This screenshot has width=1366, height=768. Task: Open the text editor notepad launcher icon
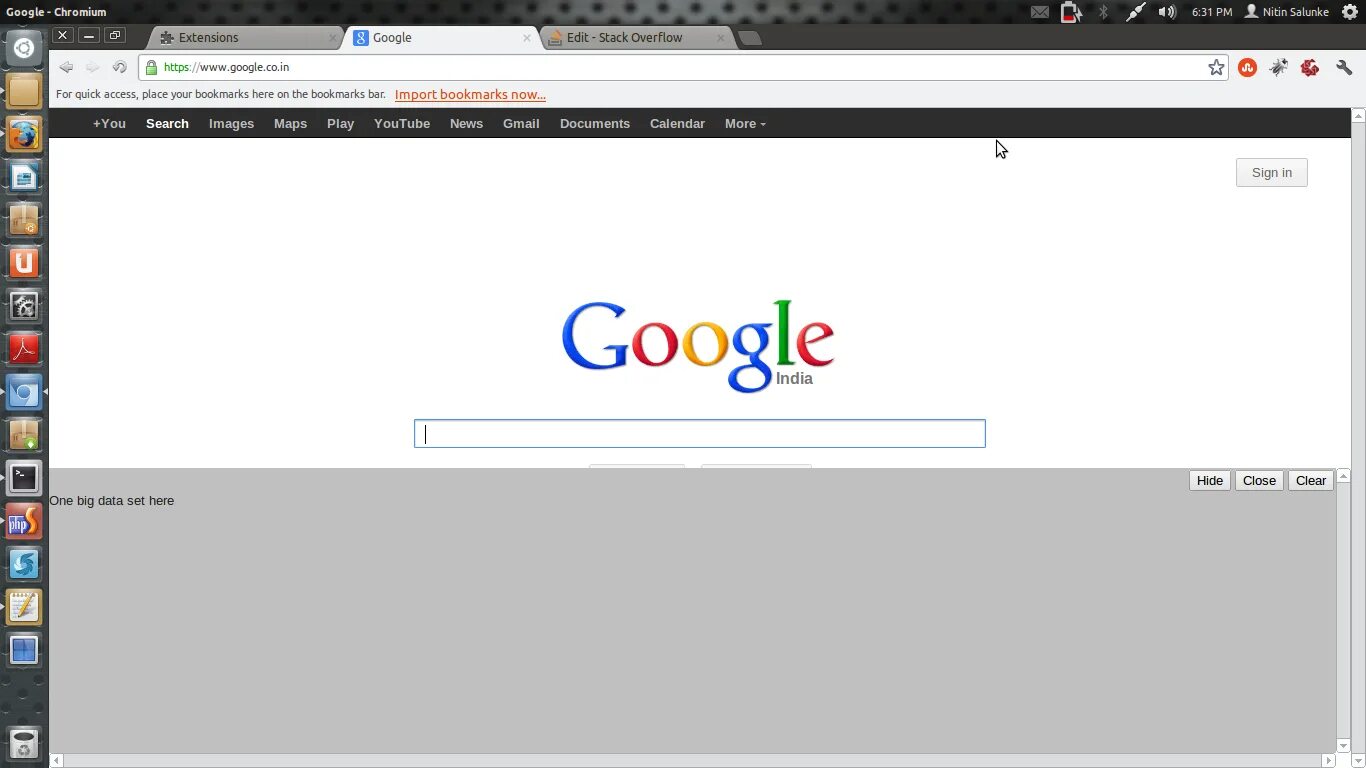[x=24, y=607]
